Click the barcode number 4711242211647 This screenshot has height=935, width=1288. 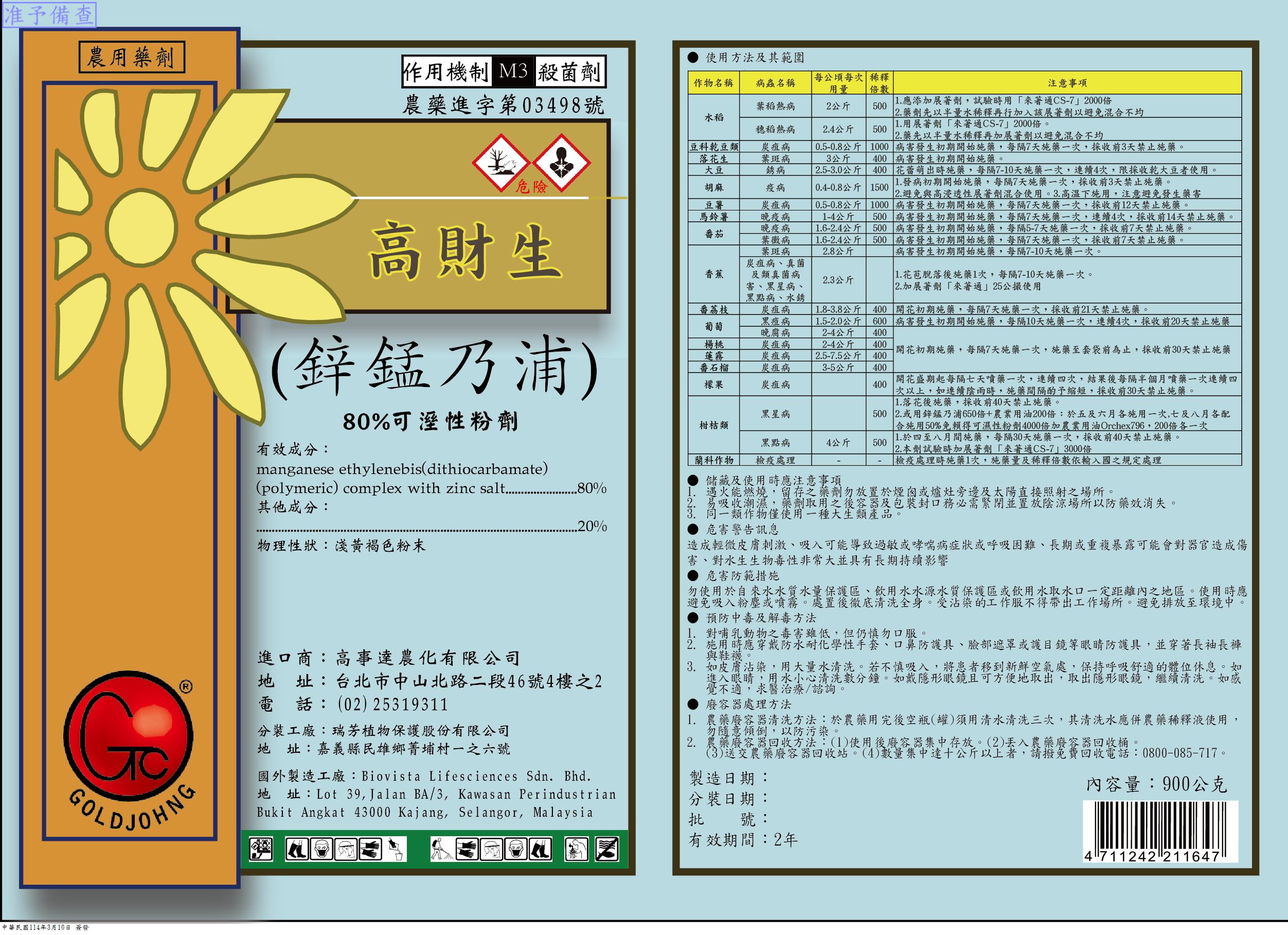tap(1152, 857)
